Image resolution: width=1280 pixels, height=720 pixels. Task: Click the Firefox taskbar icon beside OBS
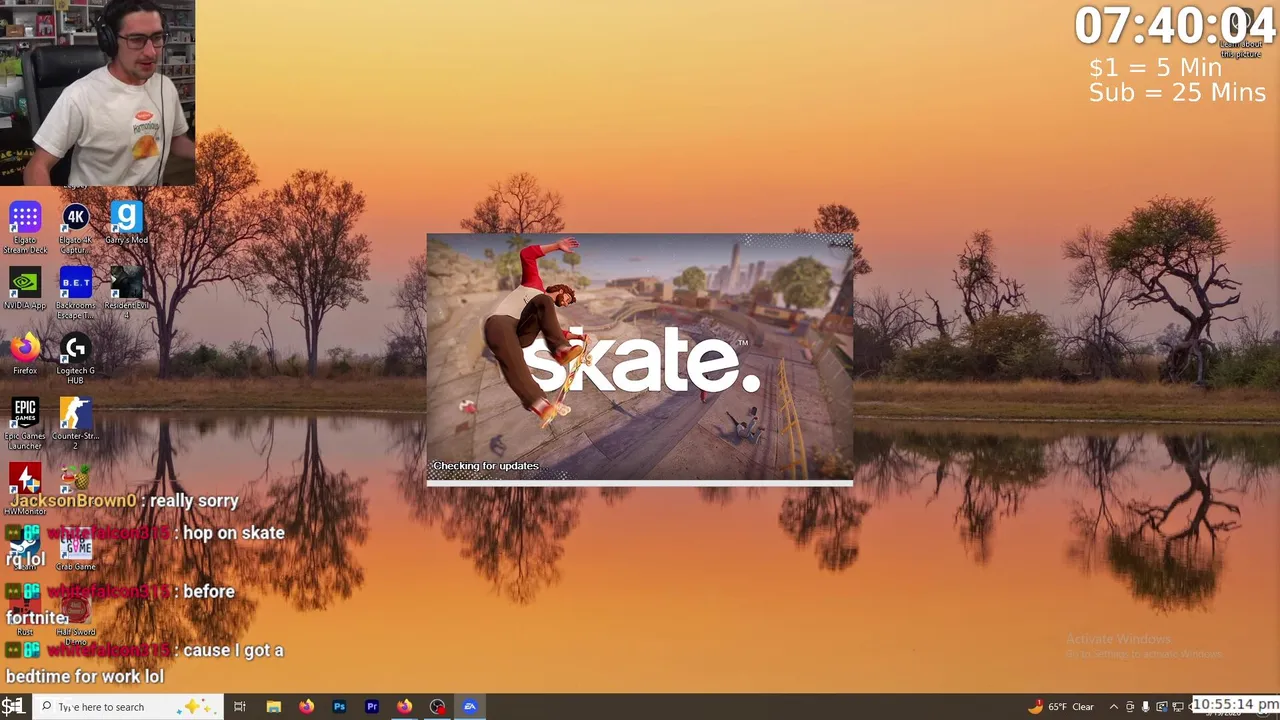tap(404, 707)
